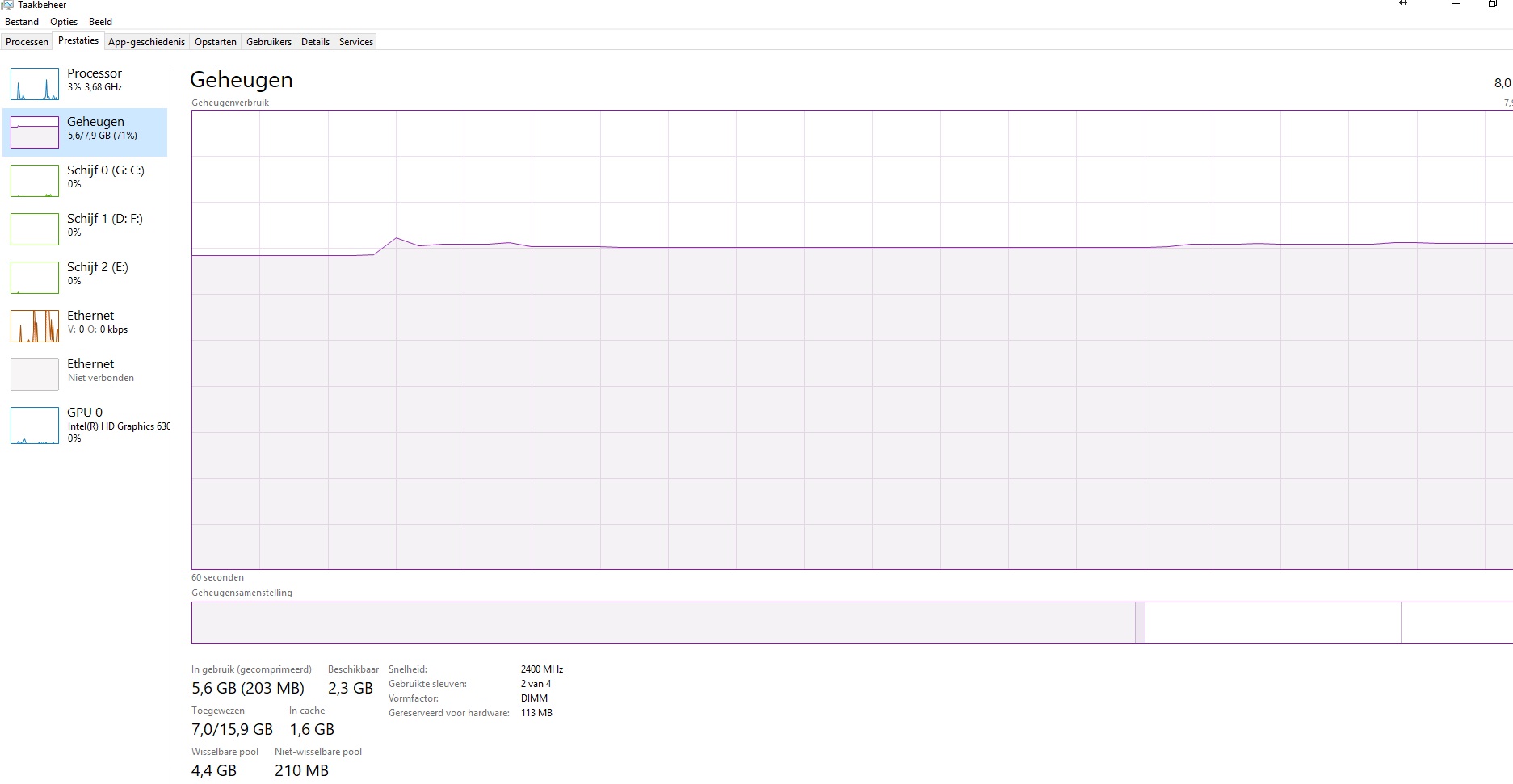Switch to the Processen tab
This screenshot has width=1513, height=784.
pyautogui.click(x=27, y=42)
